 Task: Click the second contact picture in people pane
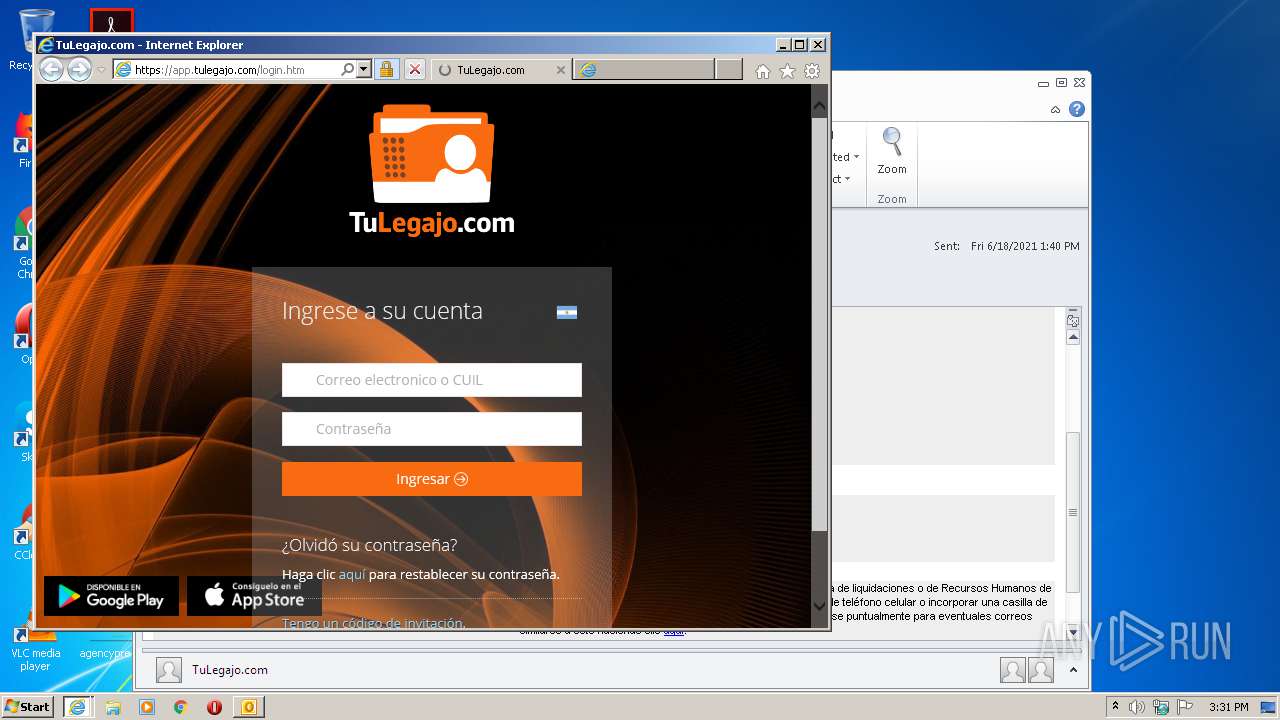click(x=1041, y=670)
